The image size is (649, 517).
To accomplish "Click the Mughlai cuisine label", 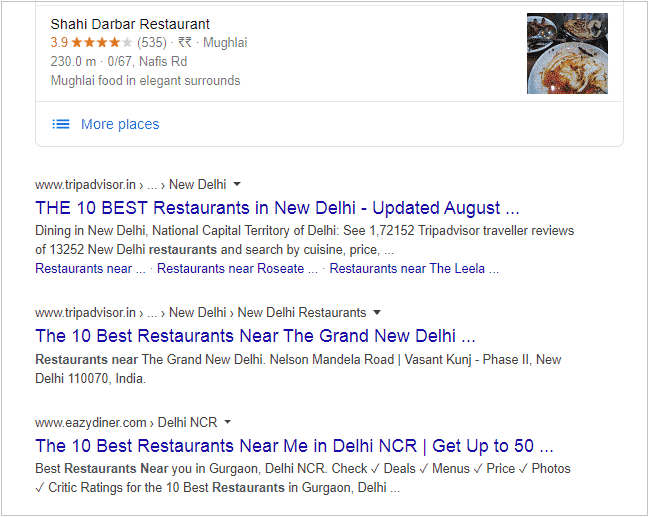I will [x=225, y=42].
